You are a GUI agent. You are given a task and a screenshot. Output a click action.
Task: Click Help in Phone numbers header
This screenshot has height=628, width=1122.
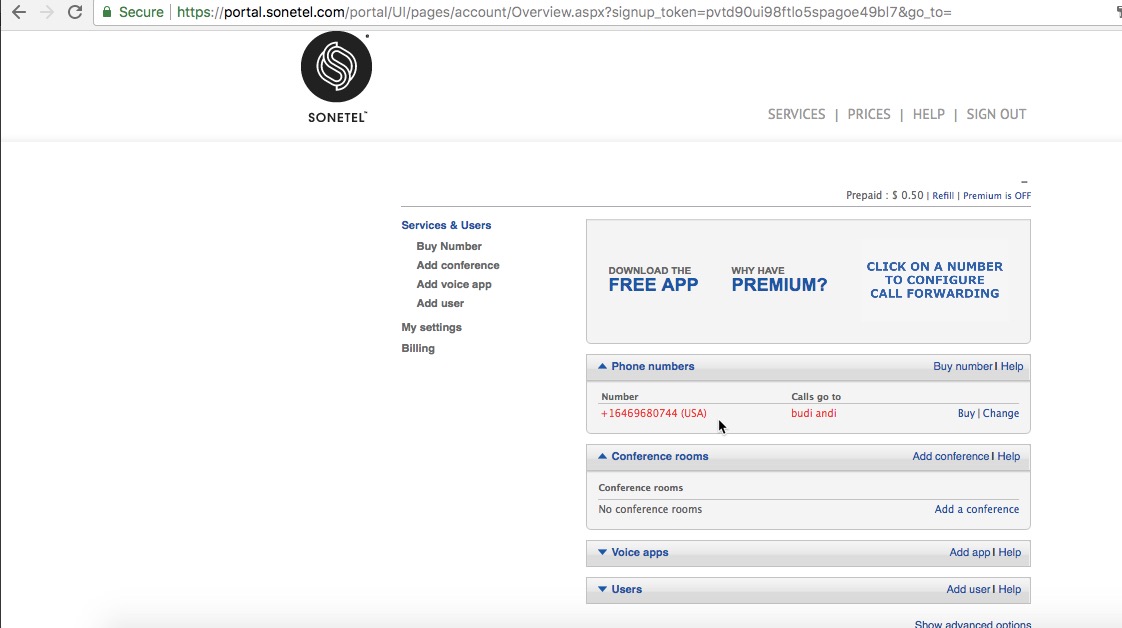(1012, 366)
